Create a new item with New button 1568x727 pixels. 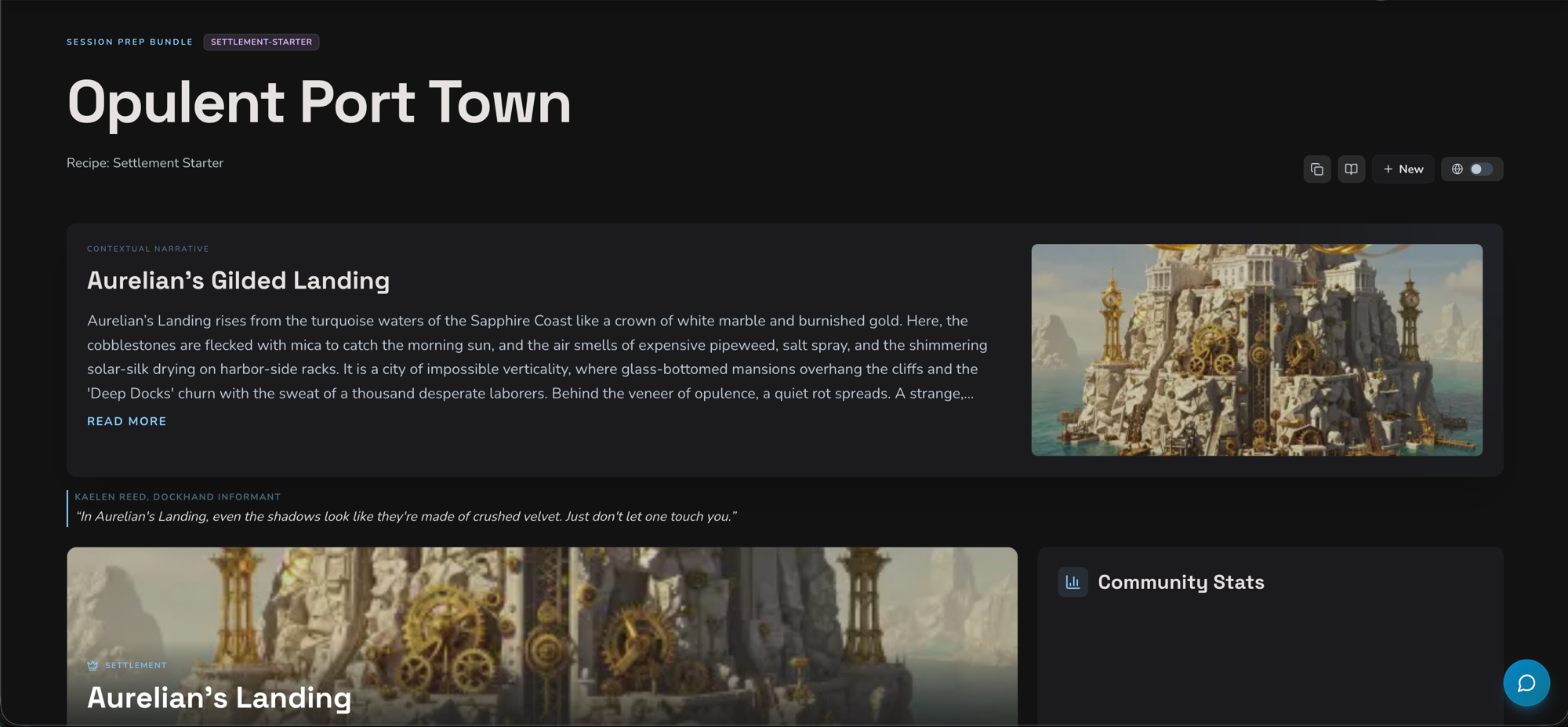point(1403,169)
